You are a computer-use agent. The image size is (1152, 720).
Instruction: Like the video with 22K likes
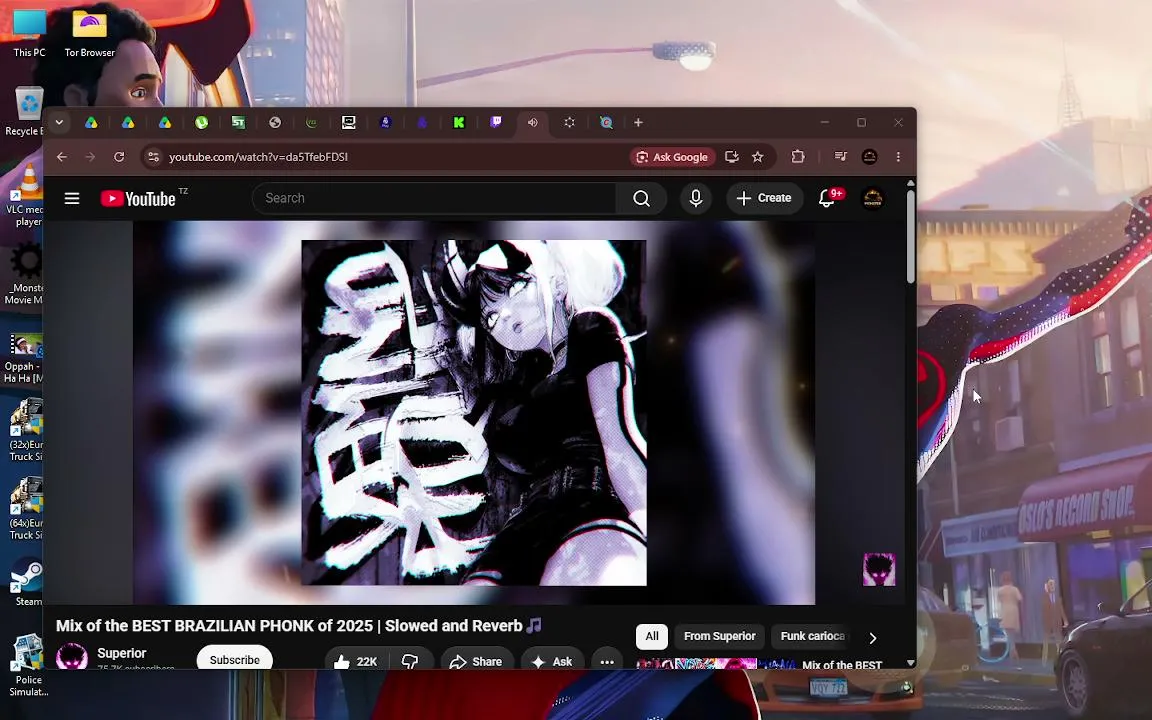[356, 661]
